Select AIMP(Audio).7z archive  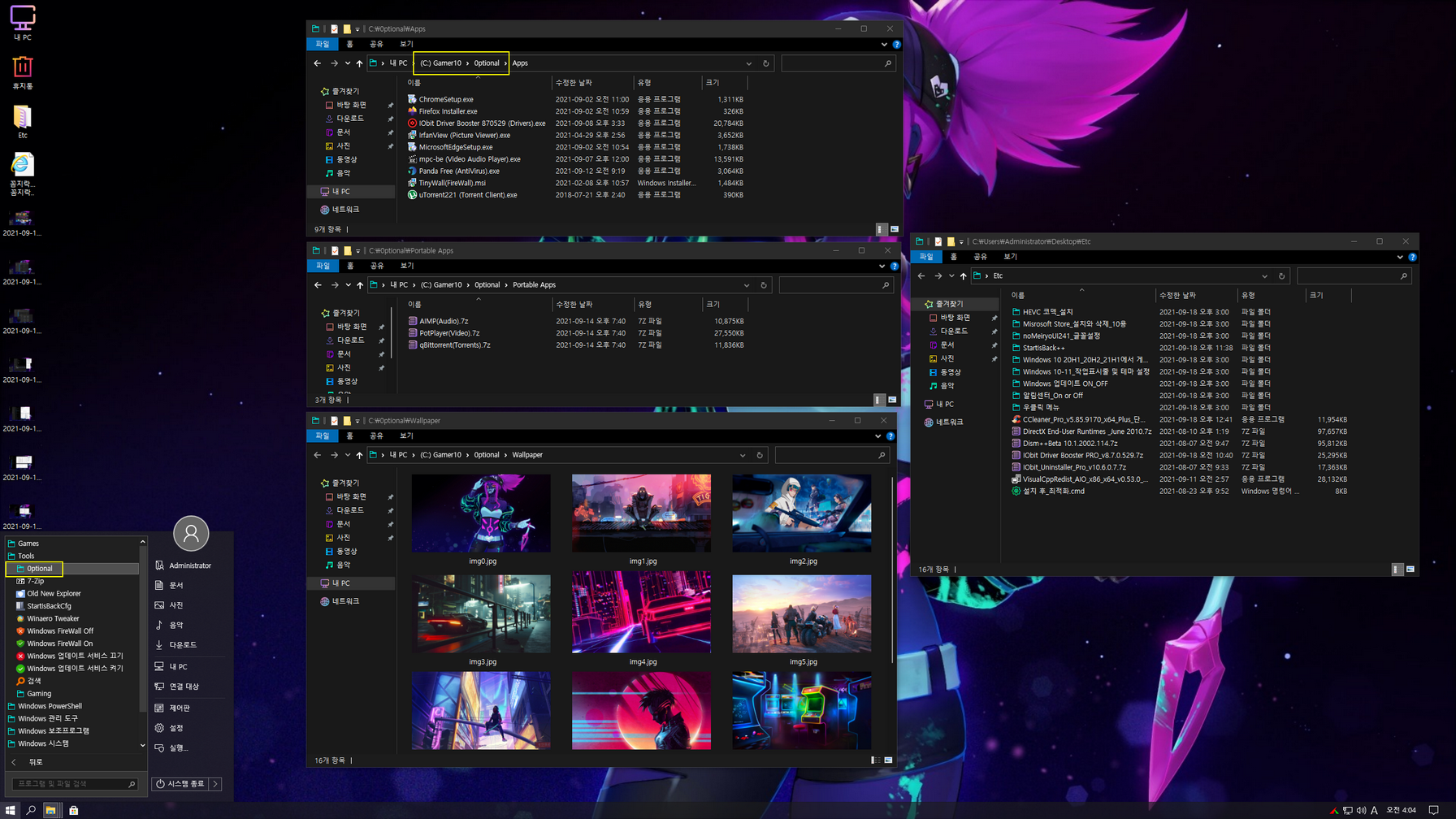[x=444, y=321]
